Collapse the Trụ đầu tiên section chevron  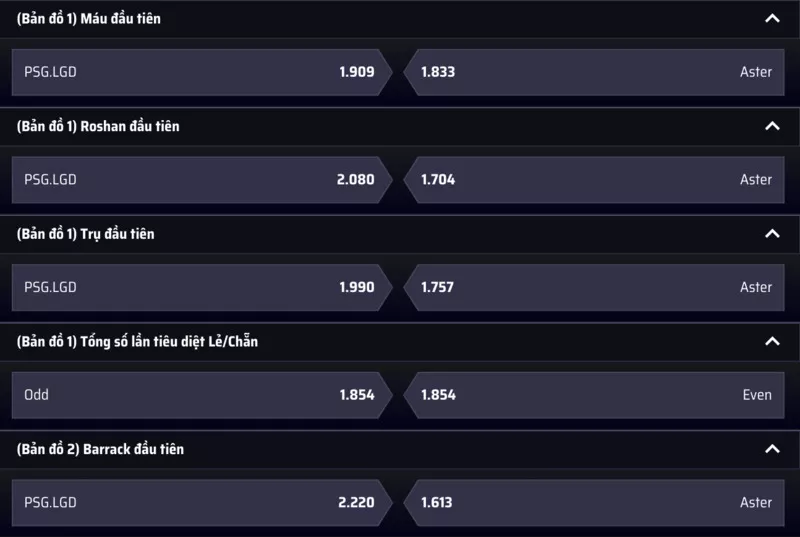tap(771, 234)
